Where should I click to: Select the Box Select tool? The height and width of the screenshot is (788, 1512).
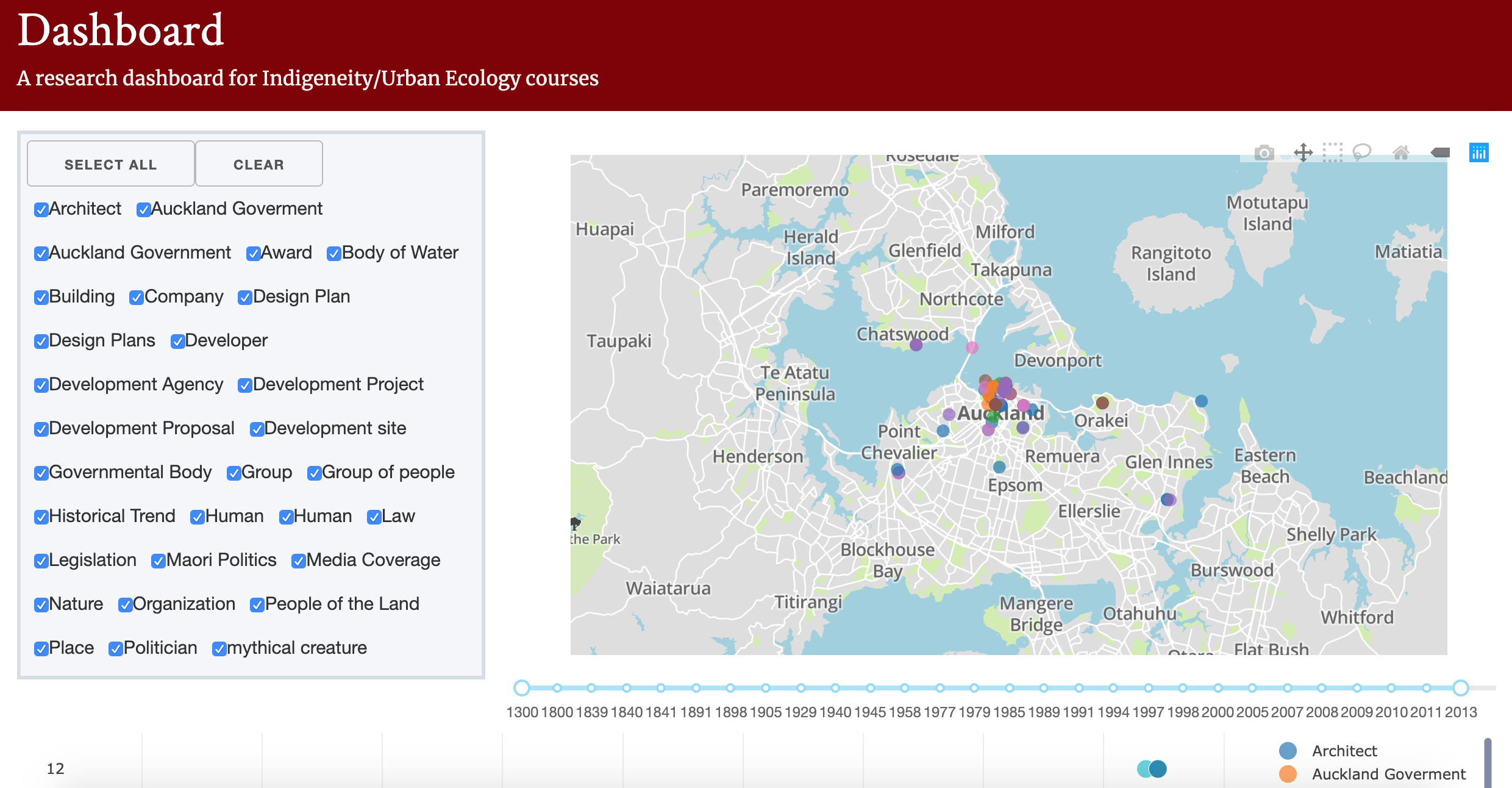[1332, 152]
